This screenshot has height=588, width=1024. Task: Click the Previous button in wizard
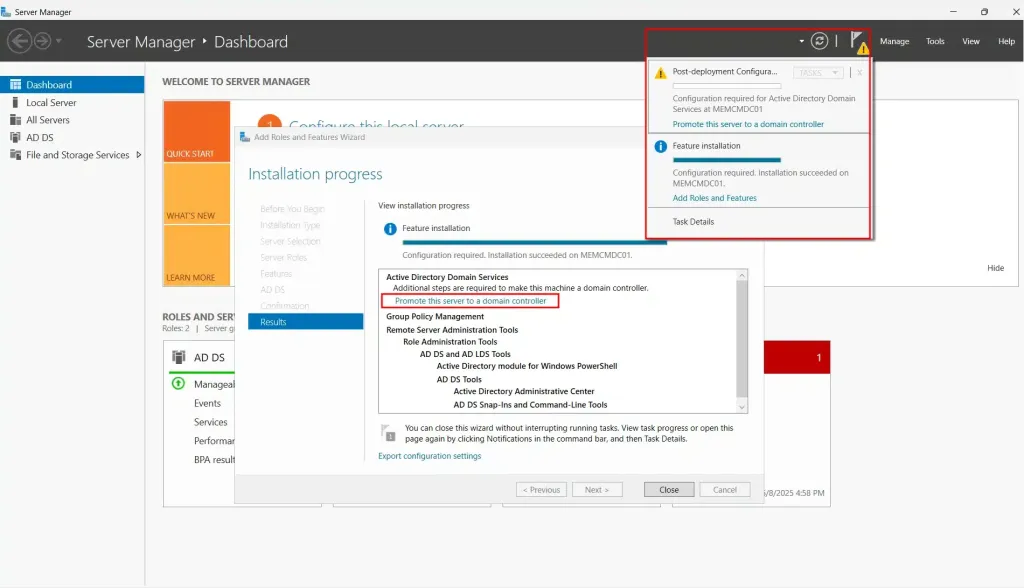point(541,489)
